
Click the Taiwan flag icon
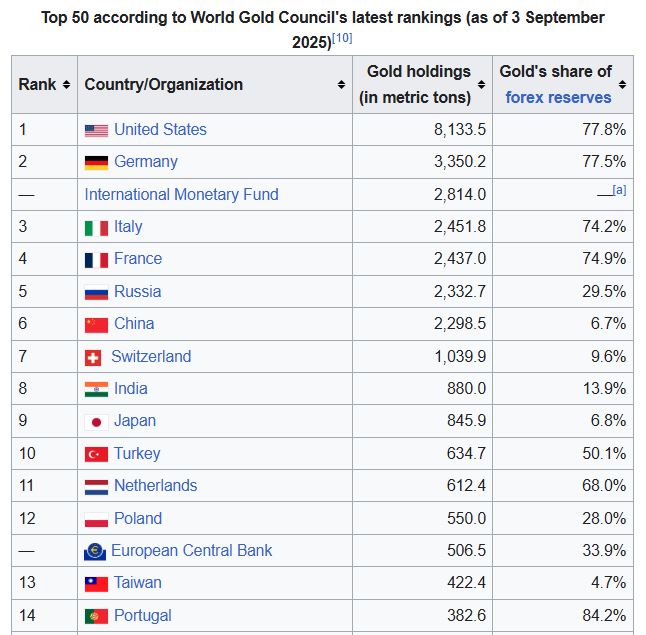96,584
